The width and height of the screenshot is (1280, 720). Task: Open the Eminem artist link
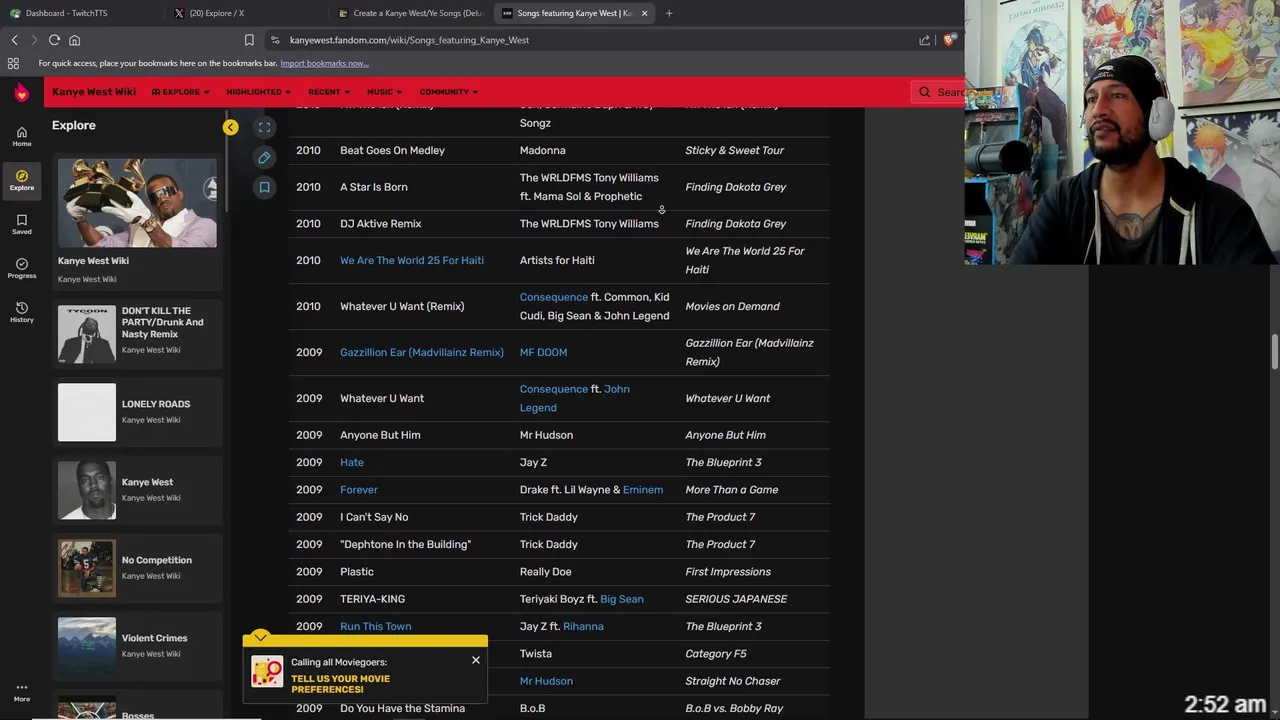click(643, 490)
